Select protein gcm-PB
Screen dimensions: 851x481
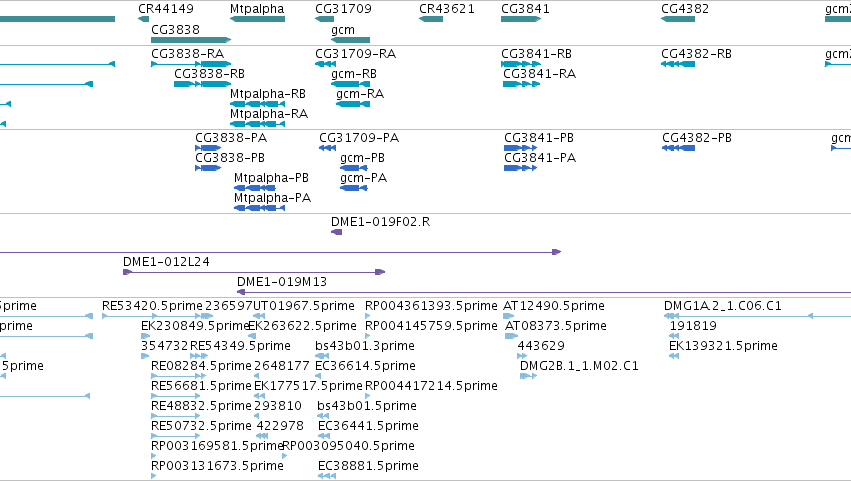[x=363, y=158]
